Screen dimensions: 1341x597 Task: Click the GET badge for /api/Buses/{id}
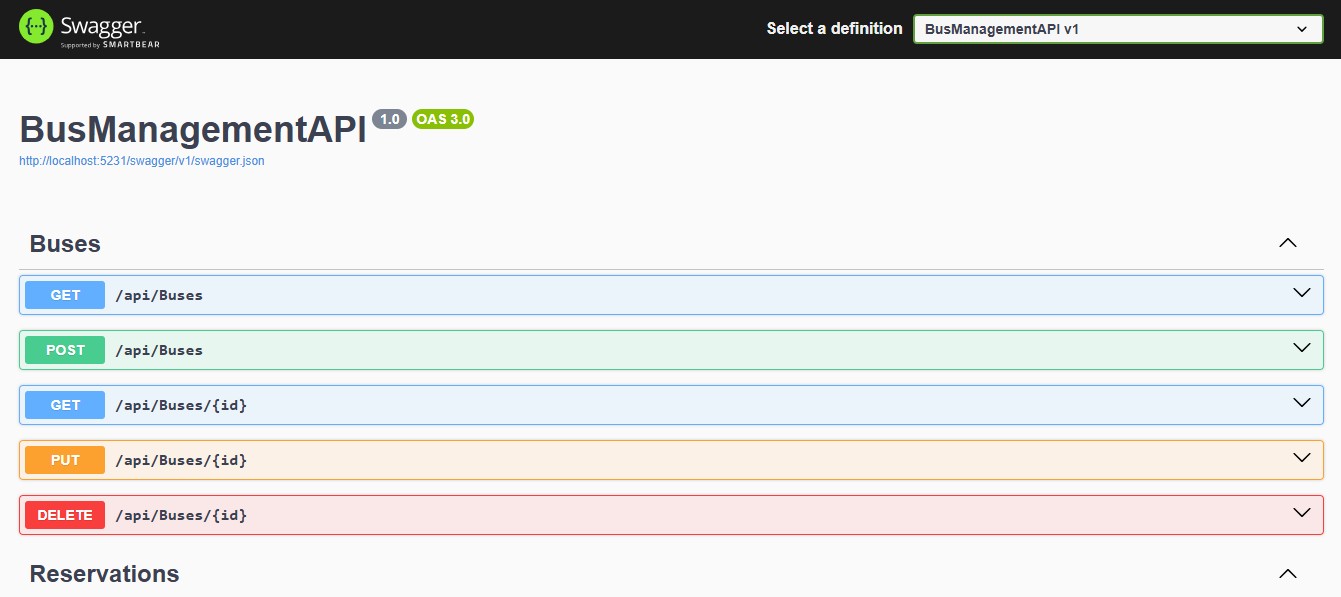[65, 405]
